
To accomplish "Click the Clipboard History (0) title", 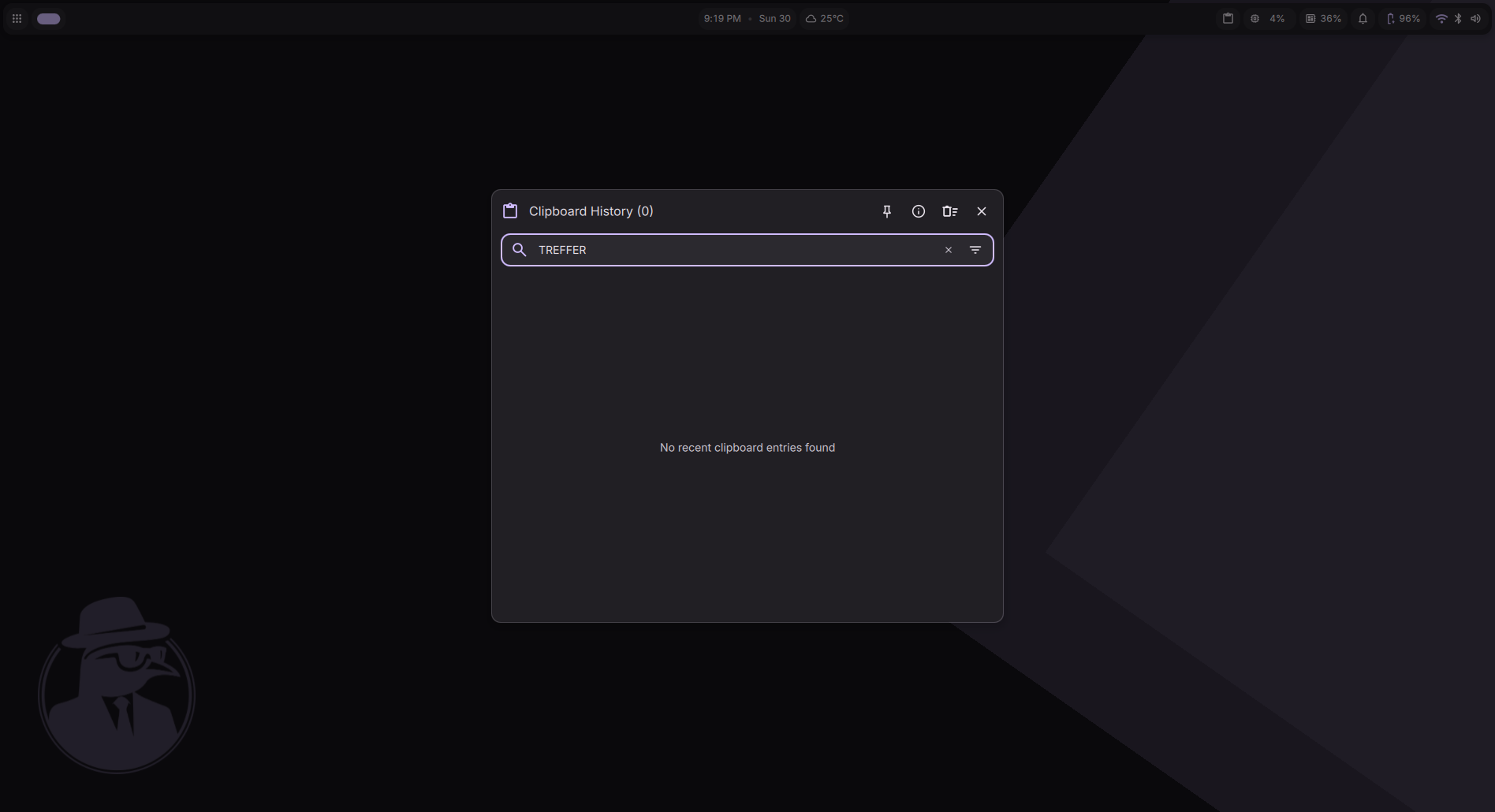I will [x=591, y=211].
